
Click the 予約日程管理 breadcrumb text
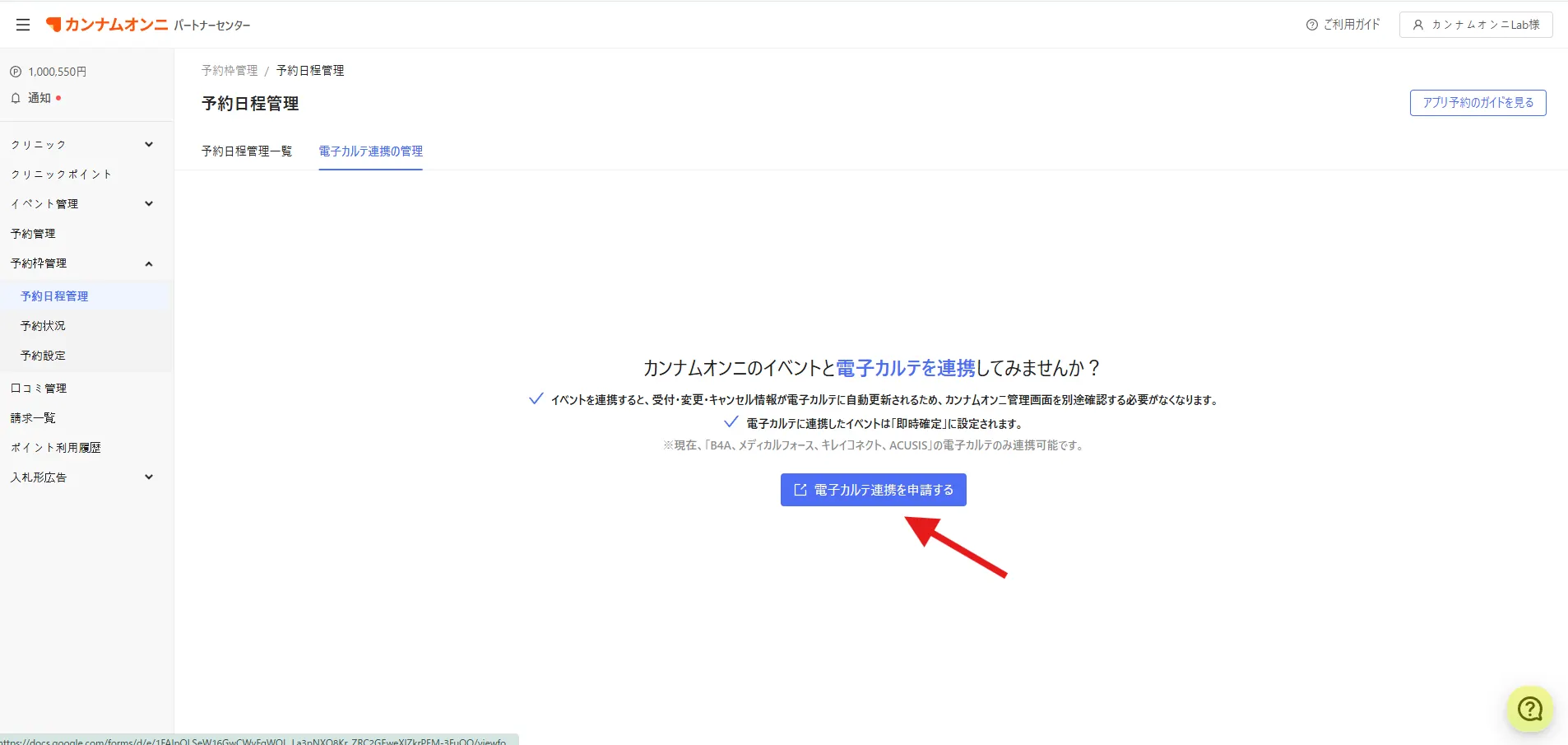point(310,71)
